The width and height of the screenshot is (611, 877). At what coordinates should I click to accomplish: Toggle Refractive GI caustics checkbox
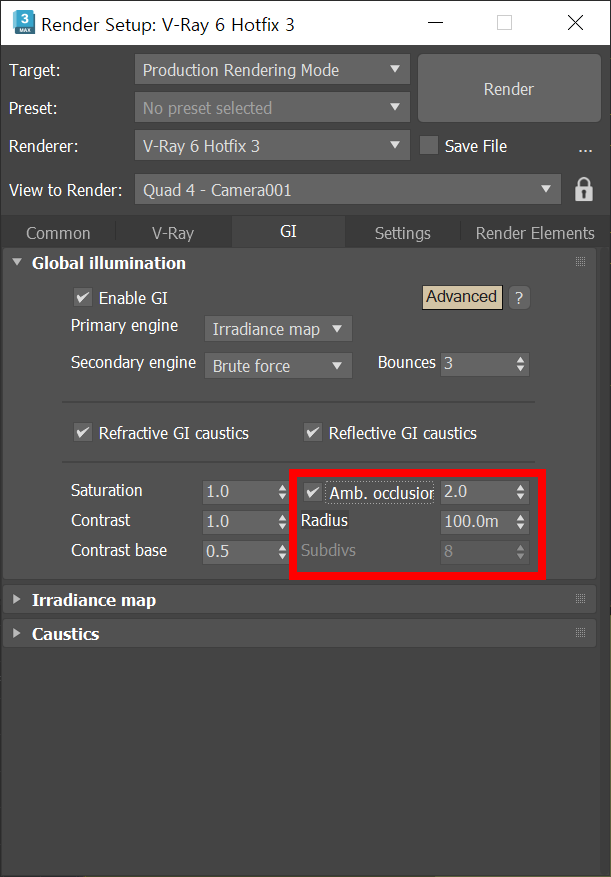pyautogui.click(x=83, y=432)
